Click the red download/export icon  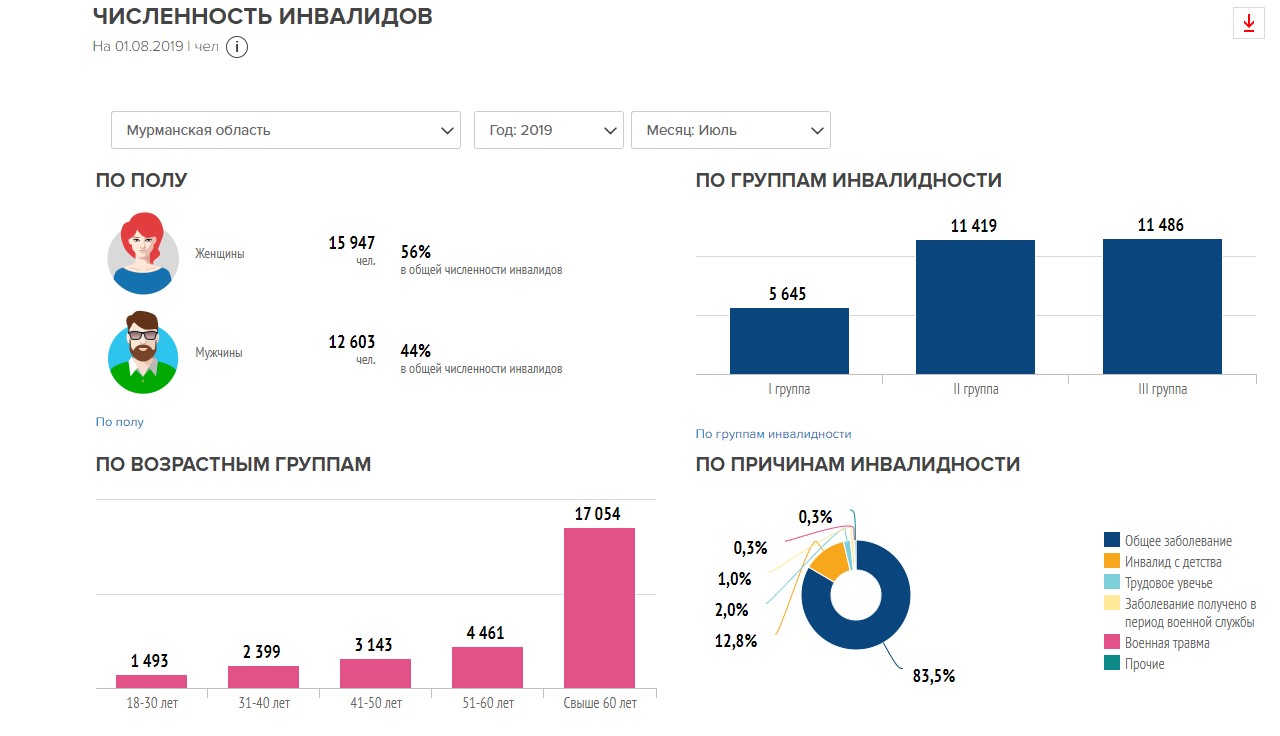[1247, 23]
